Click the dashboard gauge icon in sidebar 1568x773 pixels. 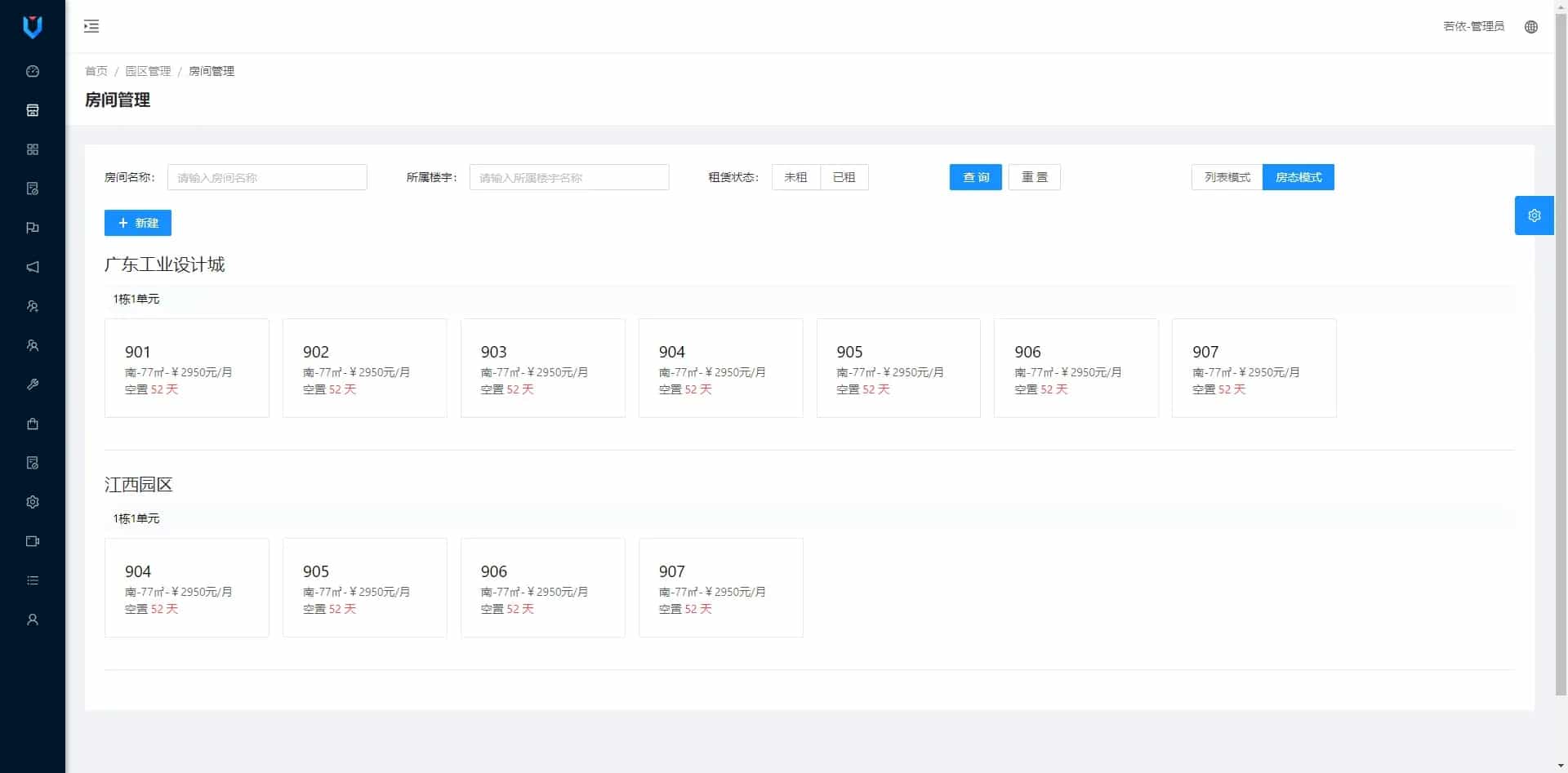pyautogui.click(x=33, y=71)
